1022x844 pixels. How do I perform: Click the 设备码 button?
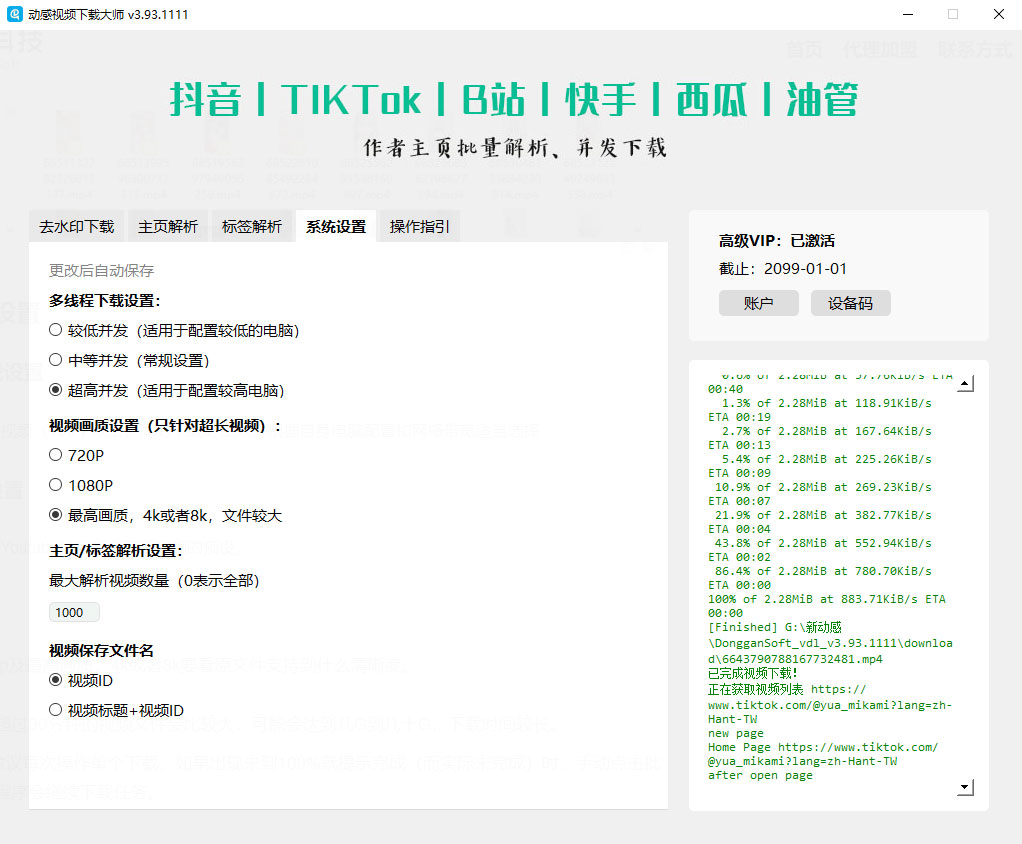click(851, 303)
